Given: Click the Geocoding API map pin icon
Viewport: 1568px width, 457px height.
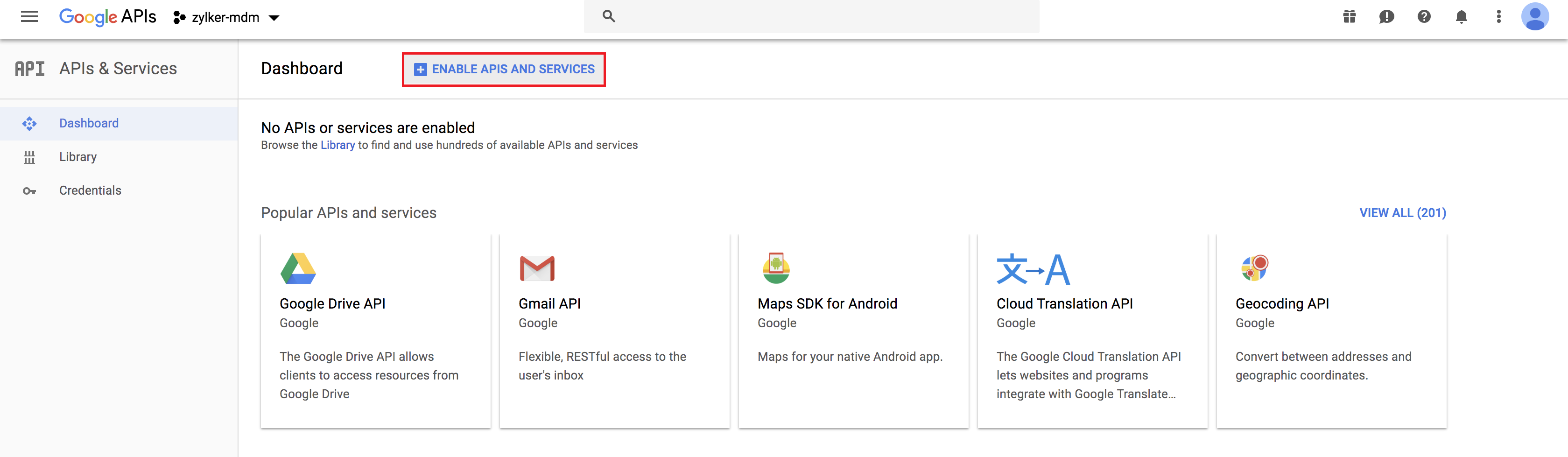Looking at the screenshot, I should click(1254, 268).
